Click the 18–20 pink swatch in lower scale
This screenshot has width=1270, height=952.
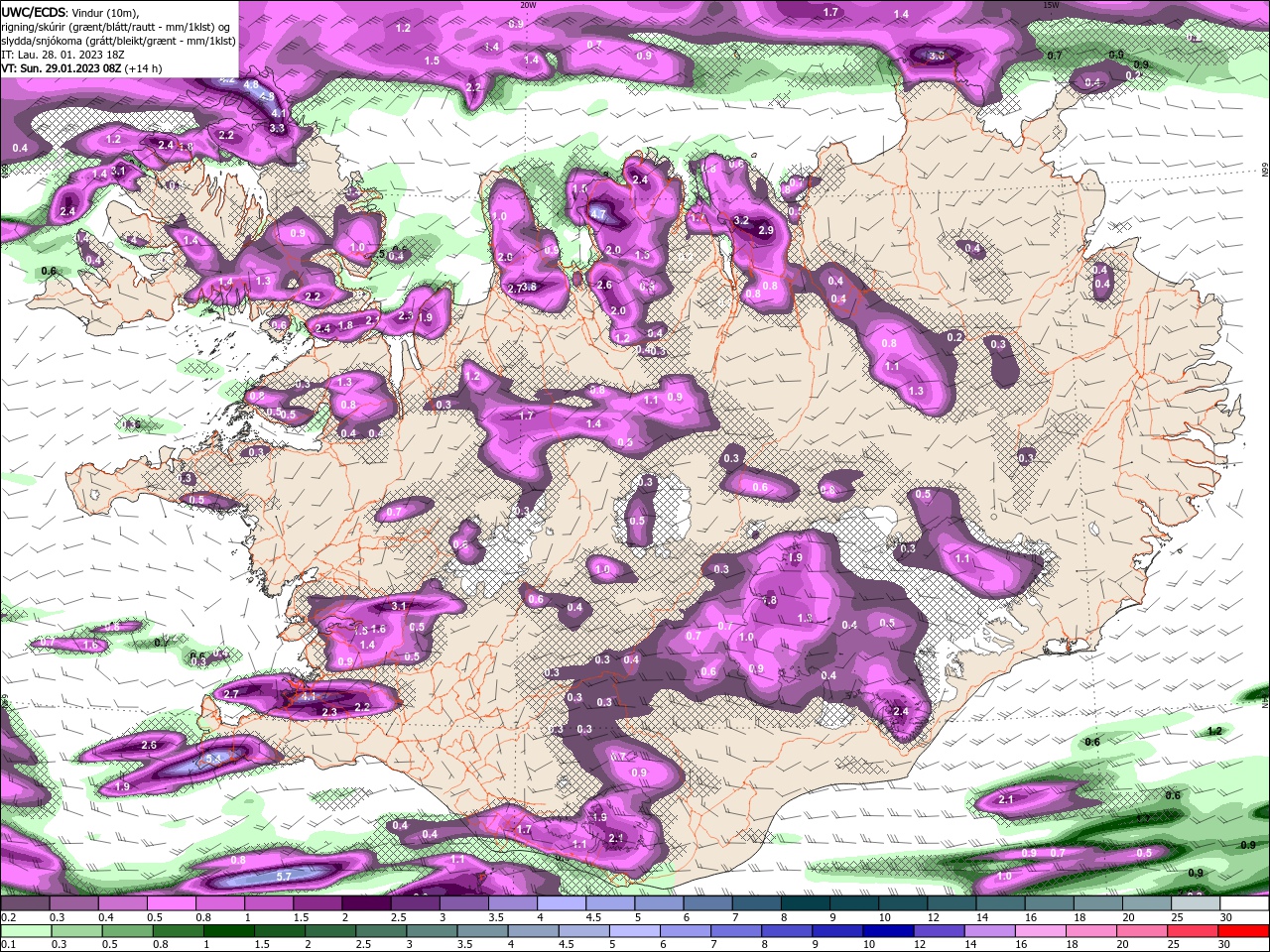(x=1090, y=931)
